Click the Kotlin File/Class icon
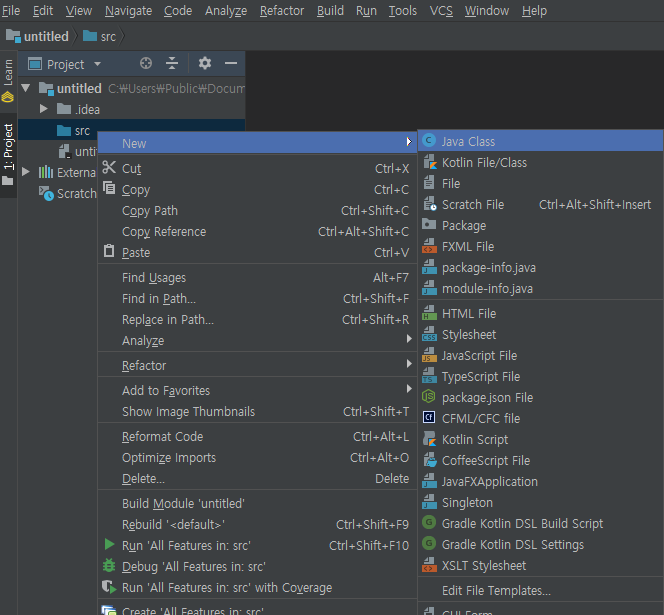Viewport: 664px width, 615px height. [429, 162]
